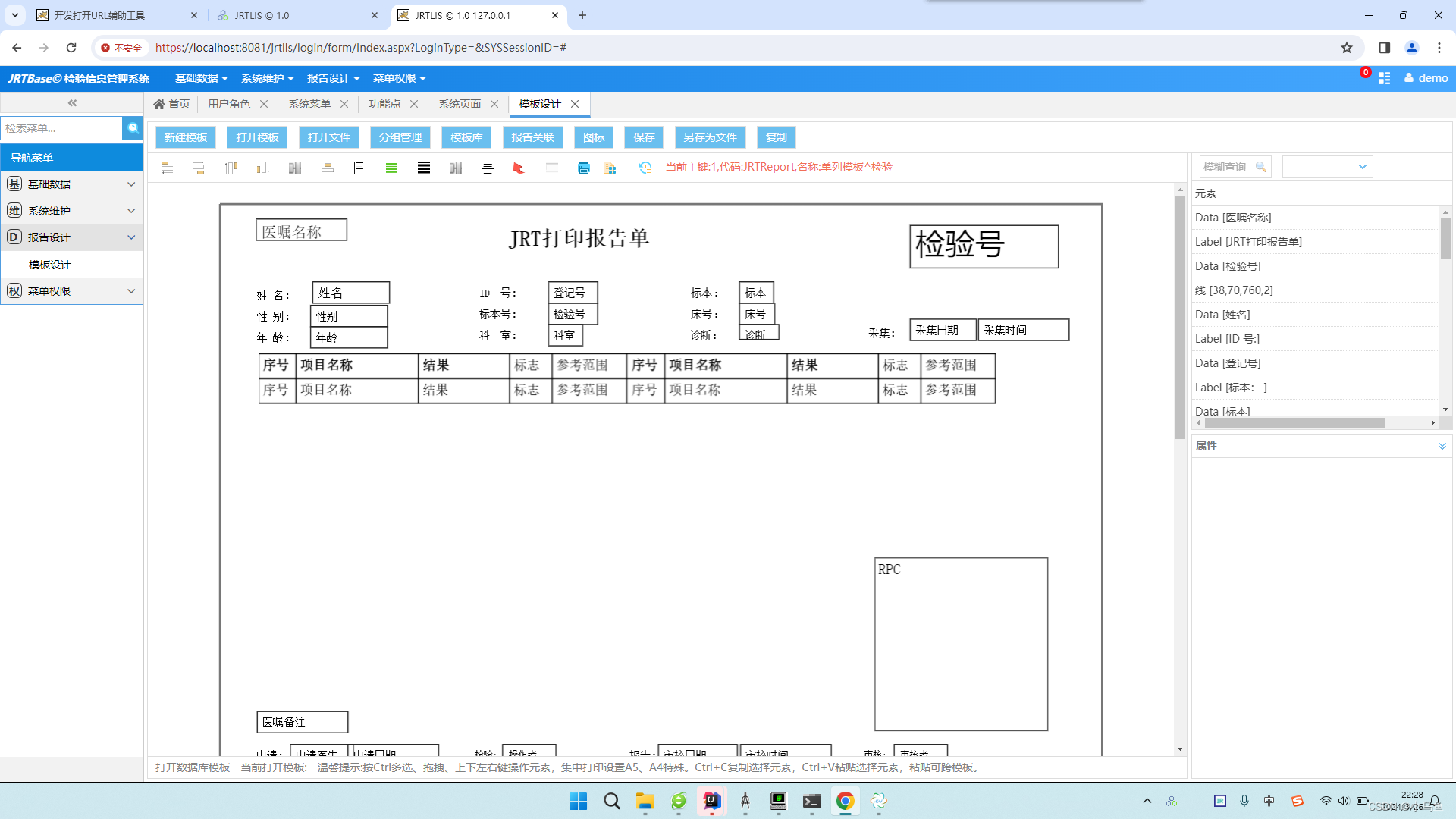Open 菜单权限 dropdown in top menu bar
The height and width of the screenshot is (819, 1456).
coord(399,78)
